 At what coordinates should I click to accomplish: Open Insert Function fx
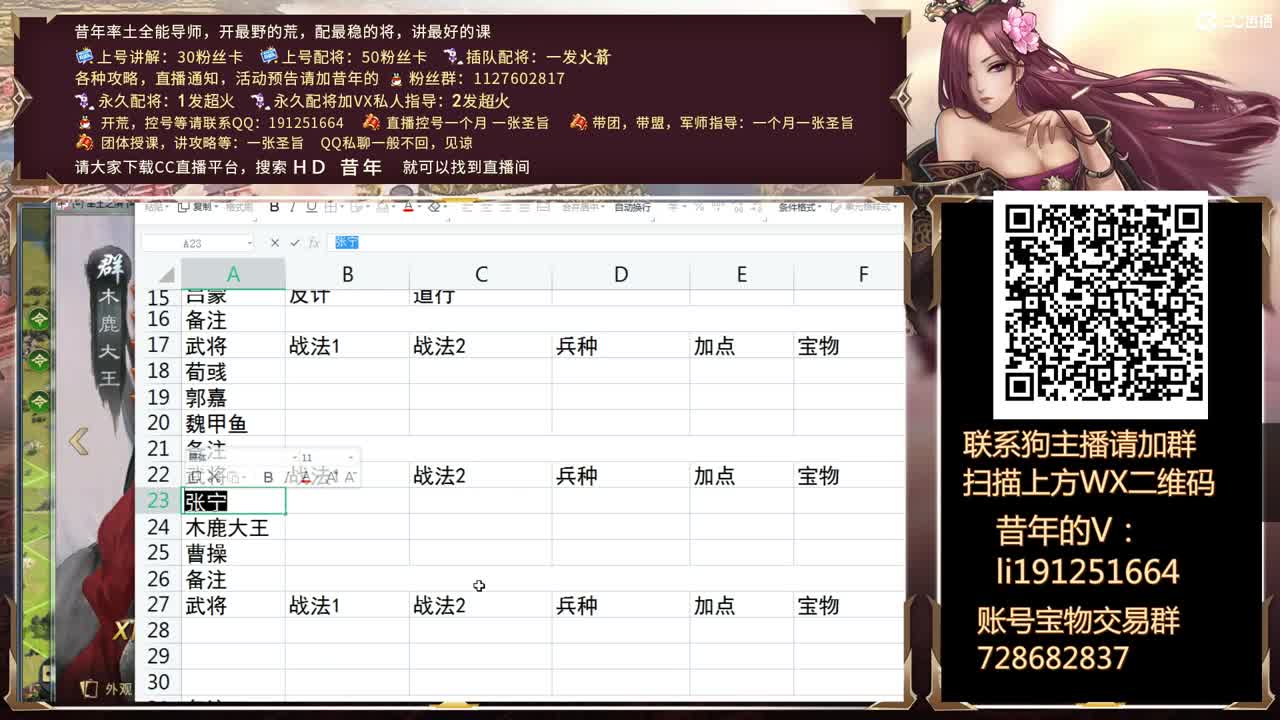click(x=314, y=242)
